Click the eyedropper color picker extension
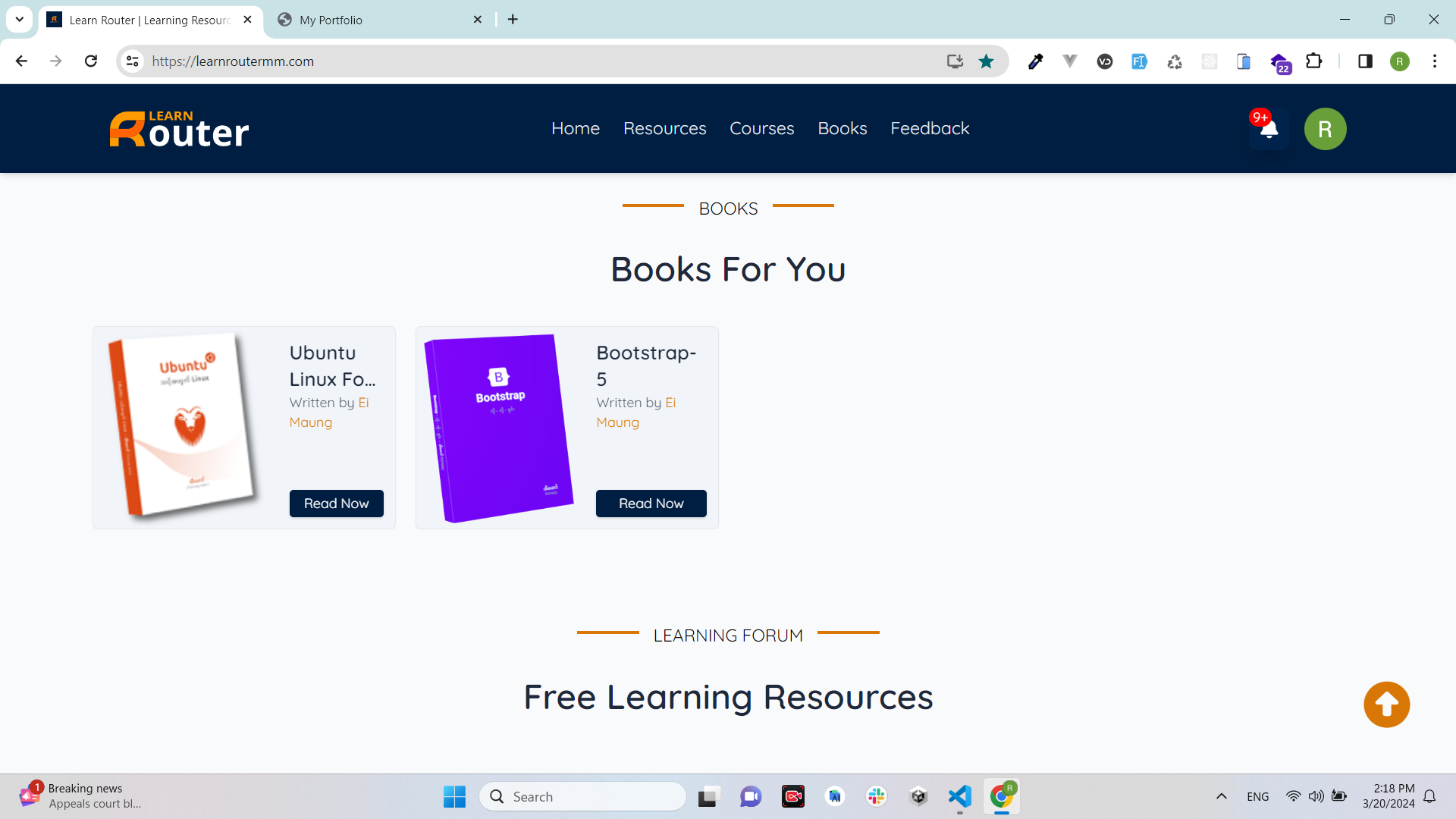 pyautogui.click(x=1035, y=61)
